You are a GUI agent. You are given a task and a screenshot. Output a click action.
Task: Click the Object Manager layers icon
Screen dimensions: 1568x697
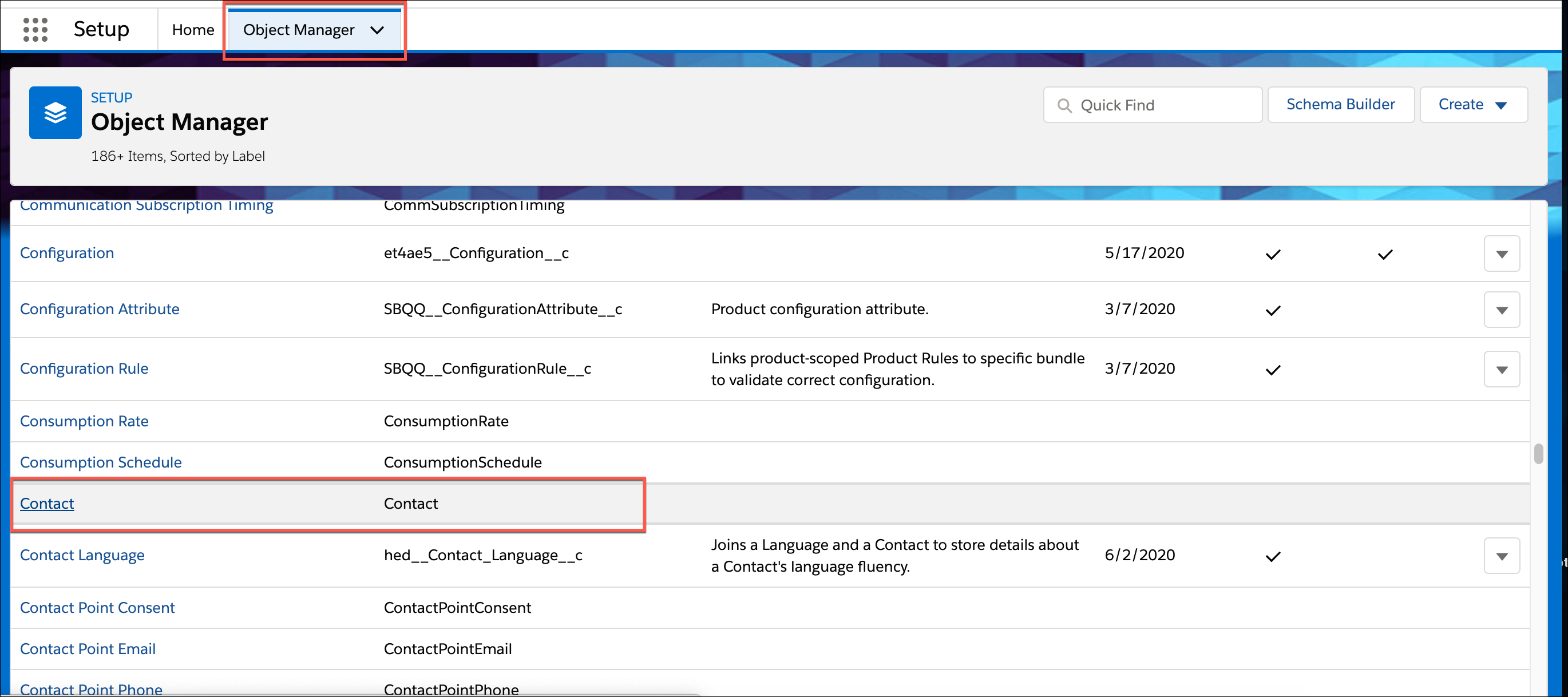55,113
